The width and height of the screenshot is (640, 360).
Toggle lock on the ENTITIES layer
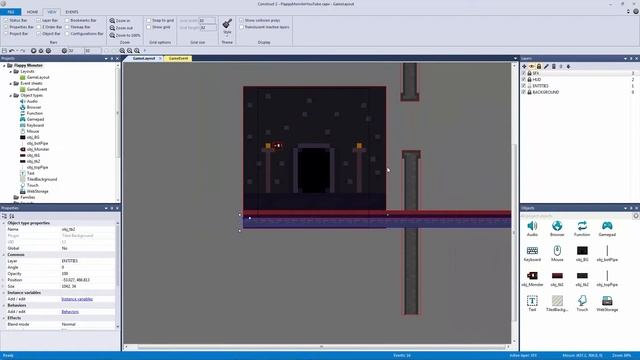coord(529,86)
